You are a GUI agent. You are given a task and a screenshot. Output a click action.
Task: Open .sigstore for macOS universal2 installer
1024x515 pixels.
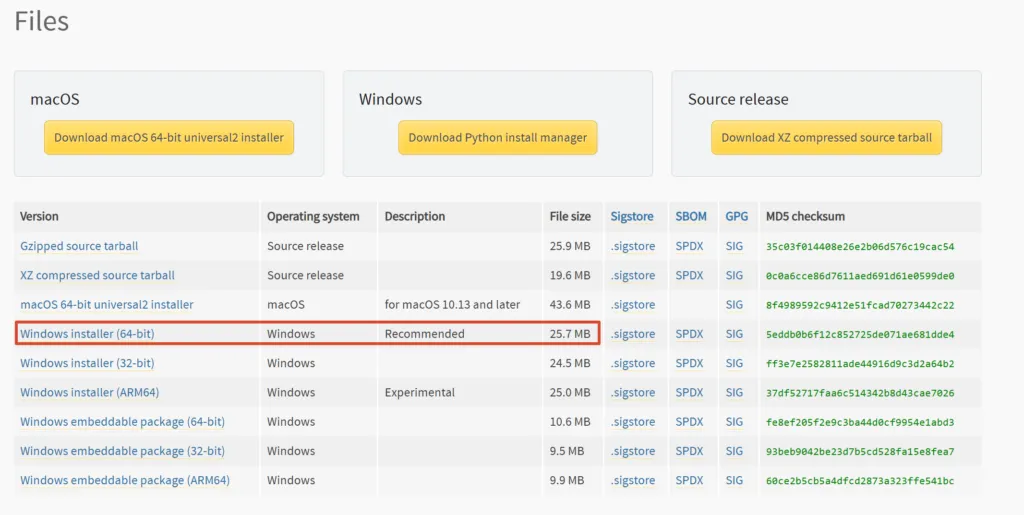(x=633, y=305)
